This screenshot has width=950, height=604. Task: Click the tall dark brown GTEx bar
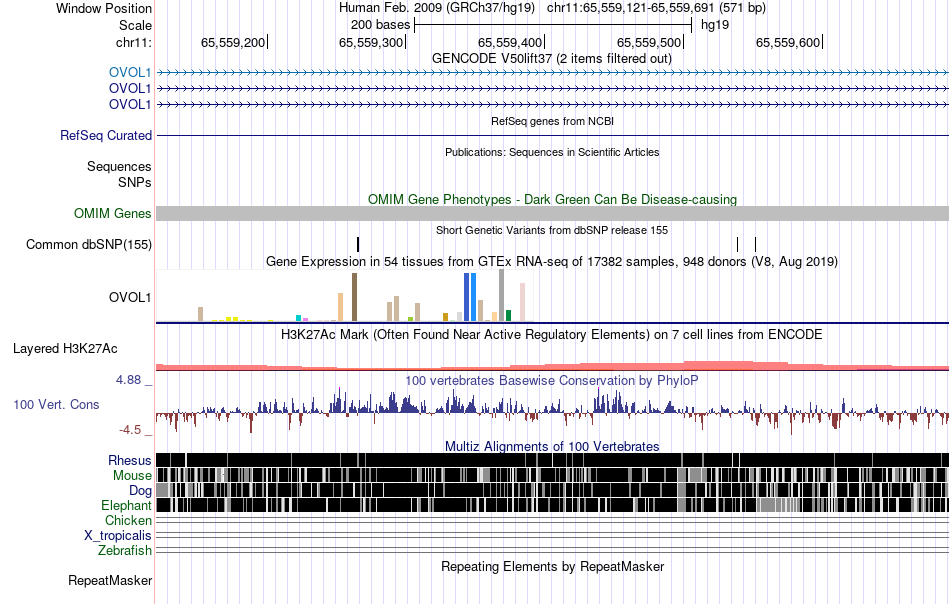[x=354, y=297]
